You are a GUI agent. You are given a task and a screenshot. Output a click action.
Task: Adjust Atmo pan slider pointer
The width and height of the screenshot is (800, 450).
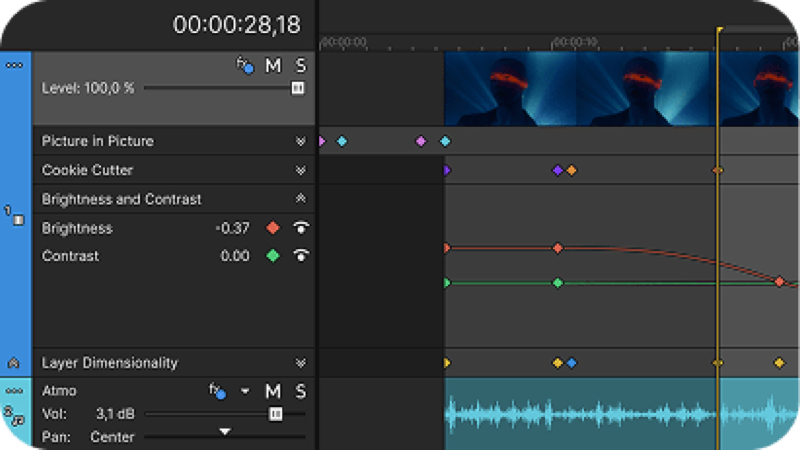point(224,432)
